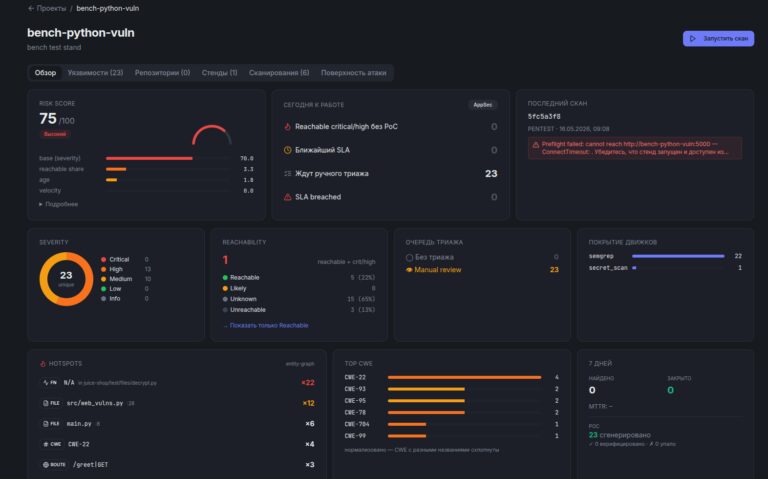Open the Поверхность атаки tab
Screen dimensions: 768x479
354,72
